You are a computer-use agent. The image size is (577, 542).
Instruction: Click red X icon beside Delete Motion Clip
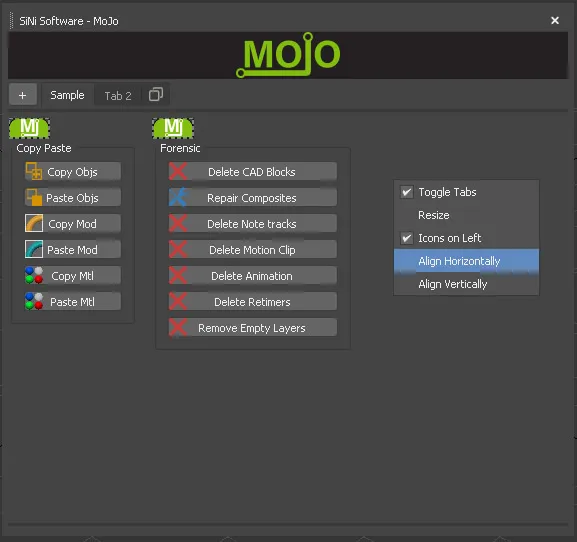click(x=178, y=249)
